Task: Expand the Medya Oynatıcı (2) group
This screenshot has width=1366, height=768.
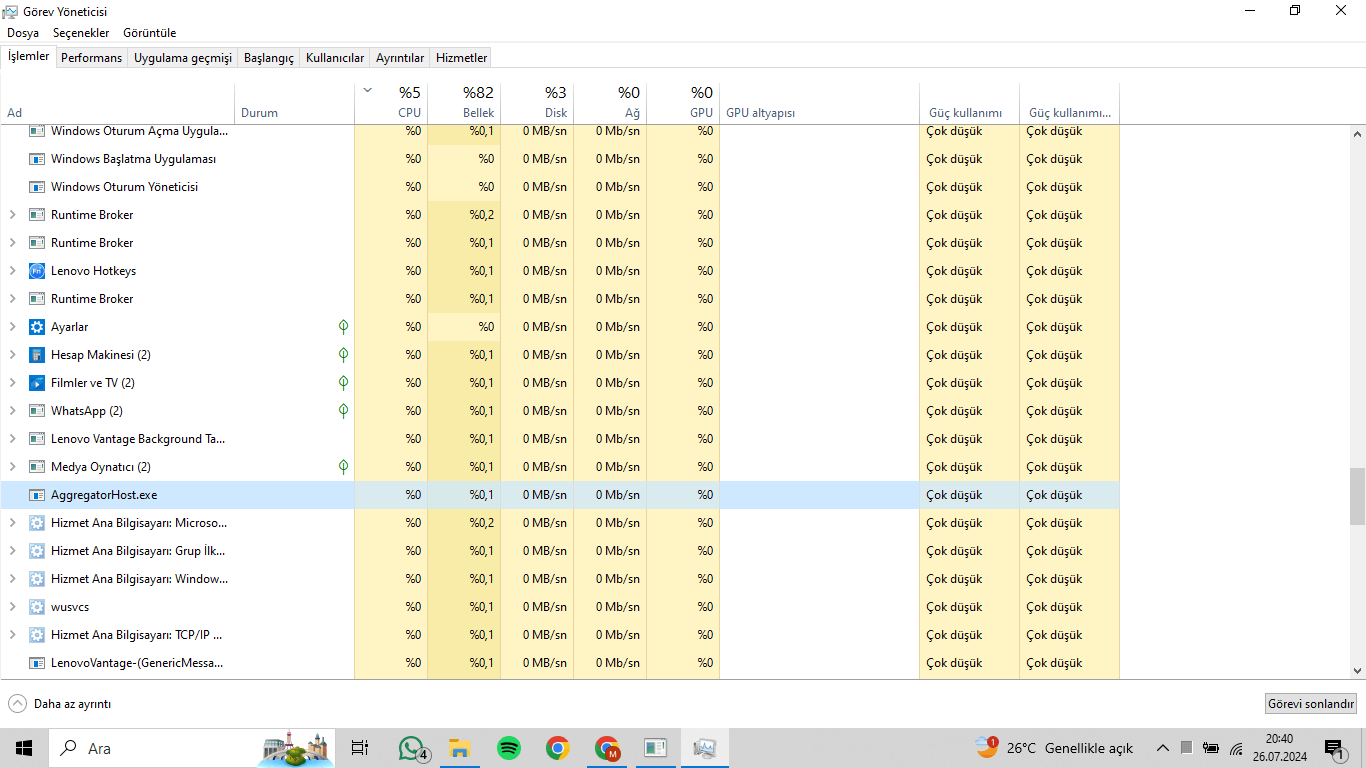Action: coord(13,467)
